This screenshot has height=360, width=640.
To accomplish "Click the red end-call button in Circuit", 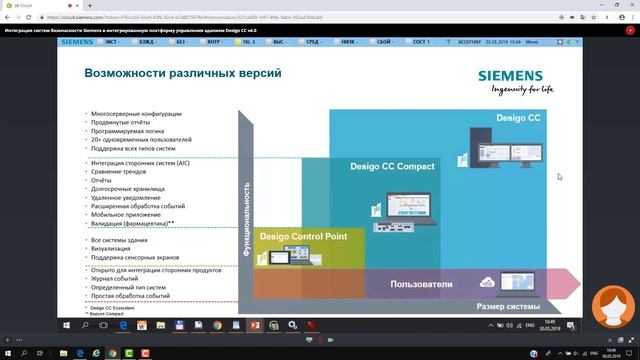I will pyautogui.click(x=630, y=31).
